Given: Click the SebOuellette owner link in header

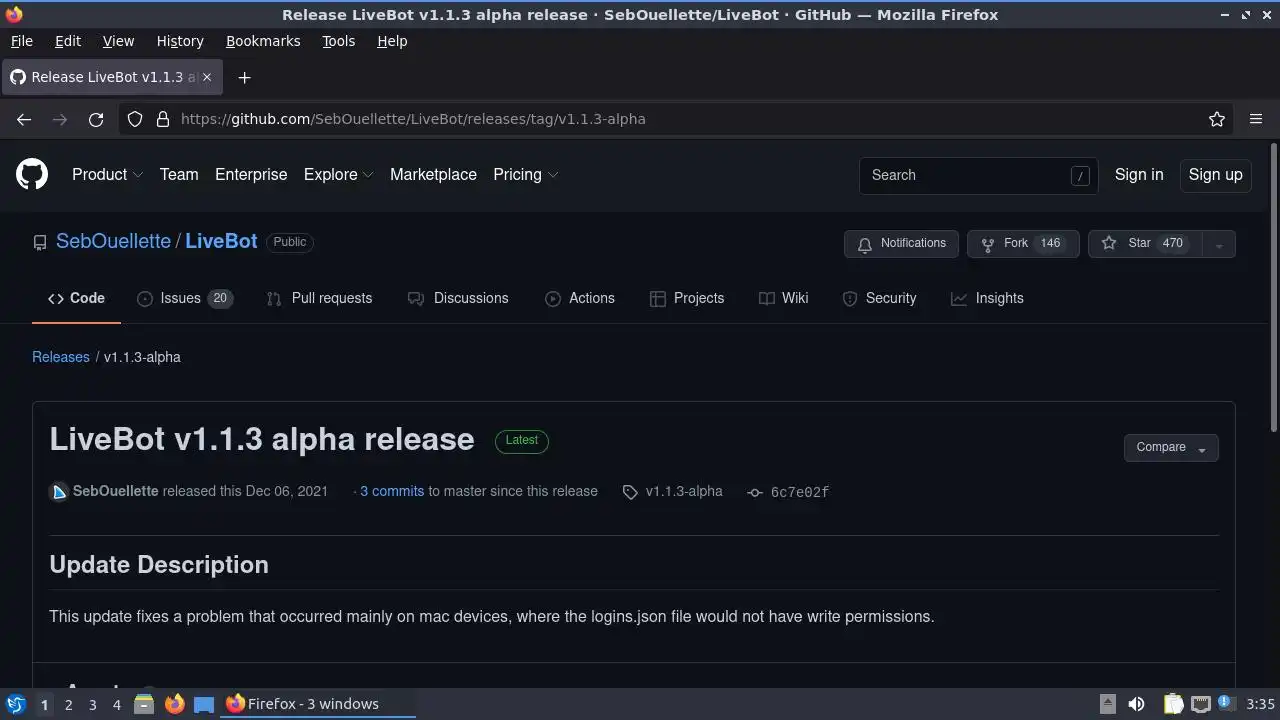Looking at the screenshot, I should coord(113,241).
